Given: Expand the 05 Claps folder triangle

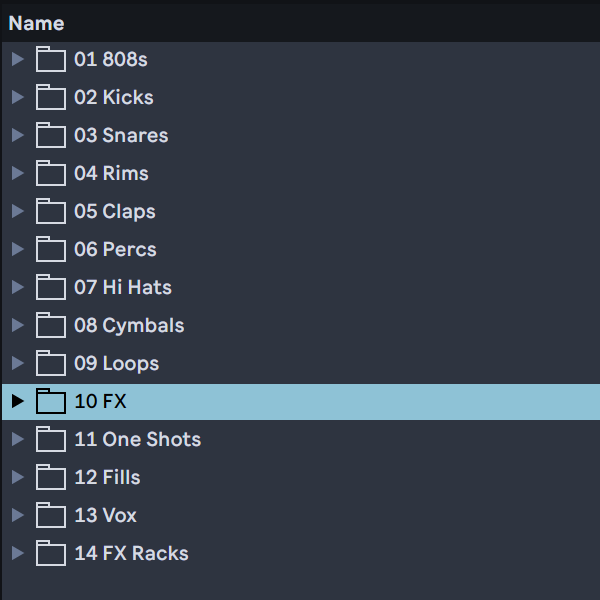Looking at the screenshot, I should coord(17,211).
